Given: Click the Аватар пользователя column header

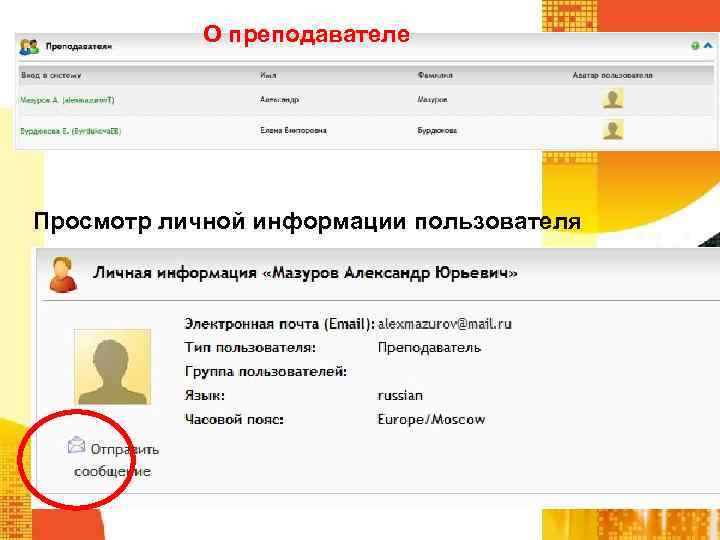Looking at the screenshot, I should click(x=613, y=75).
